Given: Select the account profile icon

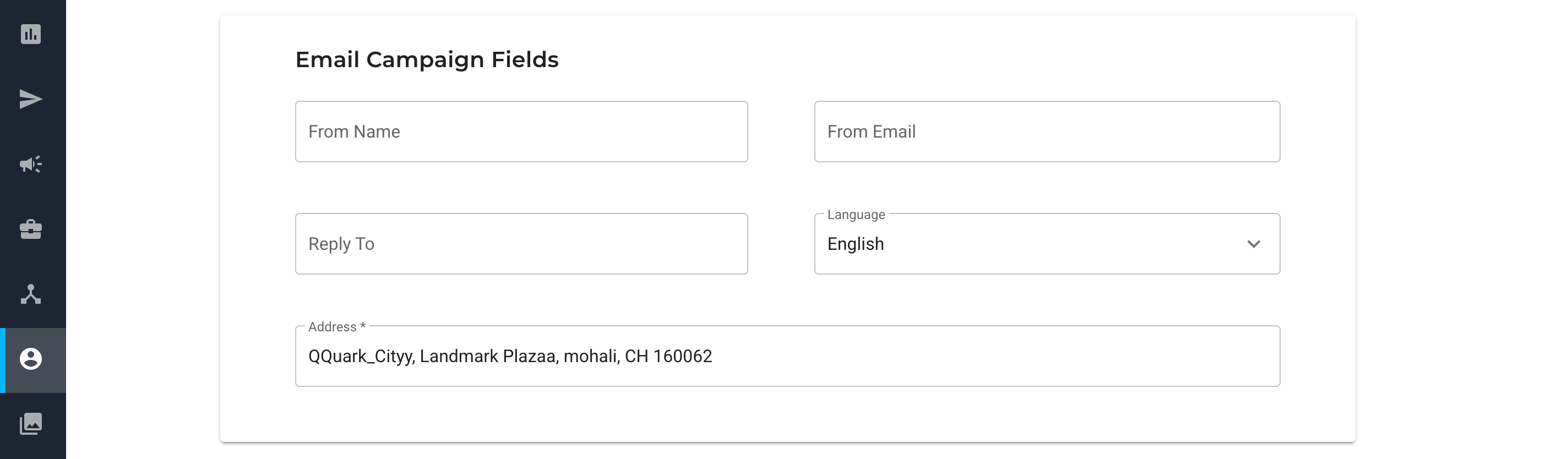Looking at the screenshot, I should (x=30, y=359).
